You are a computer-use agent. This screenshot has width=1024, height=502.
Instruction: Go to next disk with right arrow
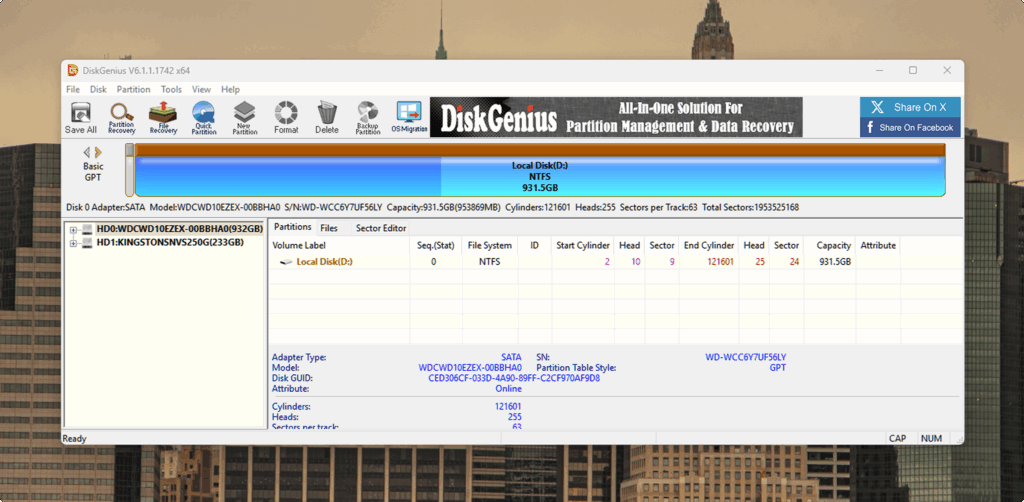coord(98,152)
